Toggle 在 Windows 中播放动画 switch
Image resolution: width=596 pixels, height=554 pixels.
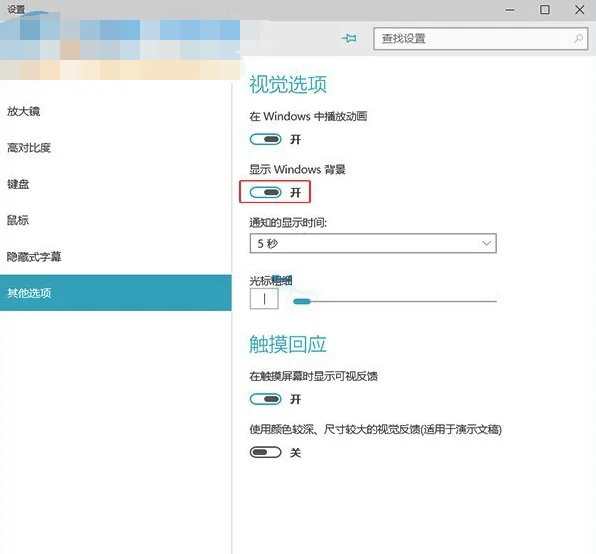pyautogui.click(x=265, y=139)
